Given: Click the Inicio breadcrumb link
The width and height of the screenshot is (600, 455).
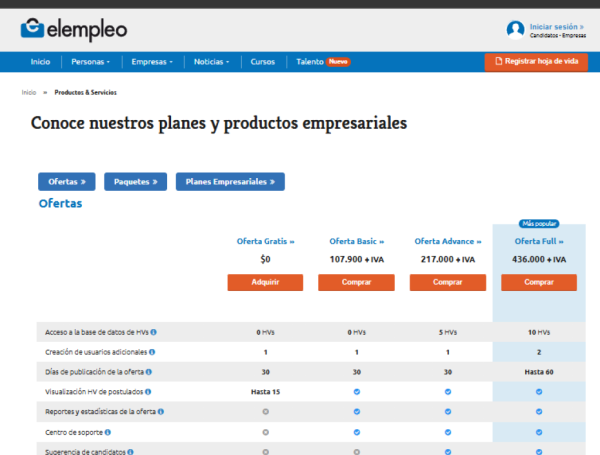Looking at the screenshot, I should (29, 92).
